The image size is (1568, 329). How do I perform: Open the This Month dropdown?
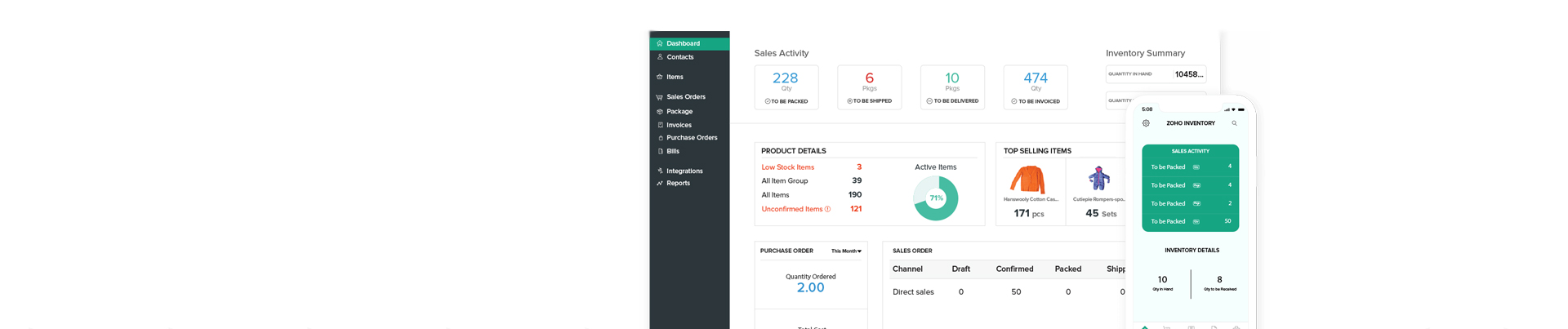click(x=846, y=251)
